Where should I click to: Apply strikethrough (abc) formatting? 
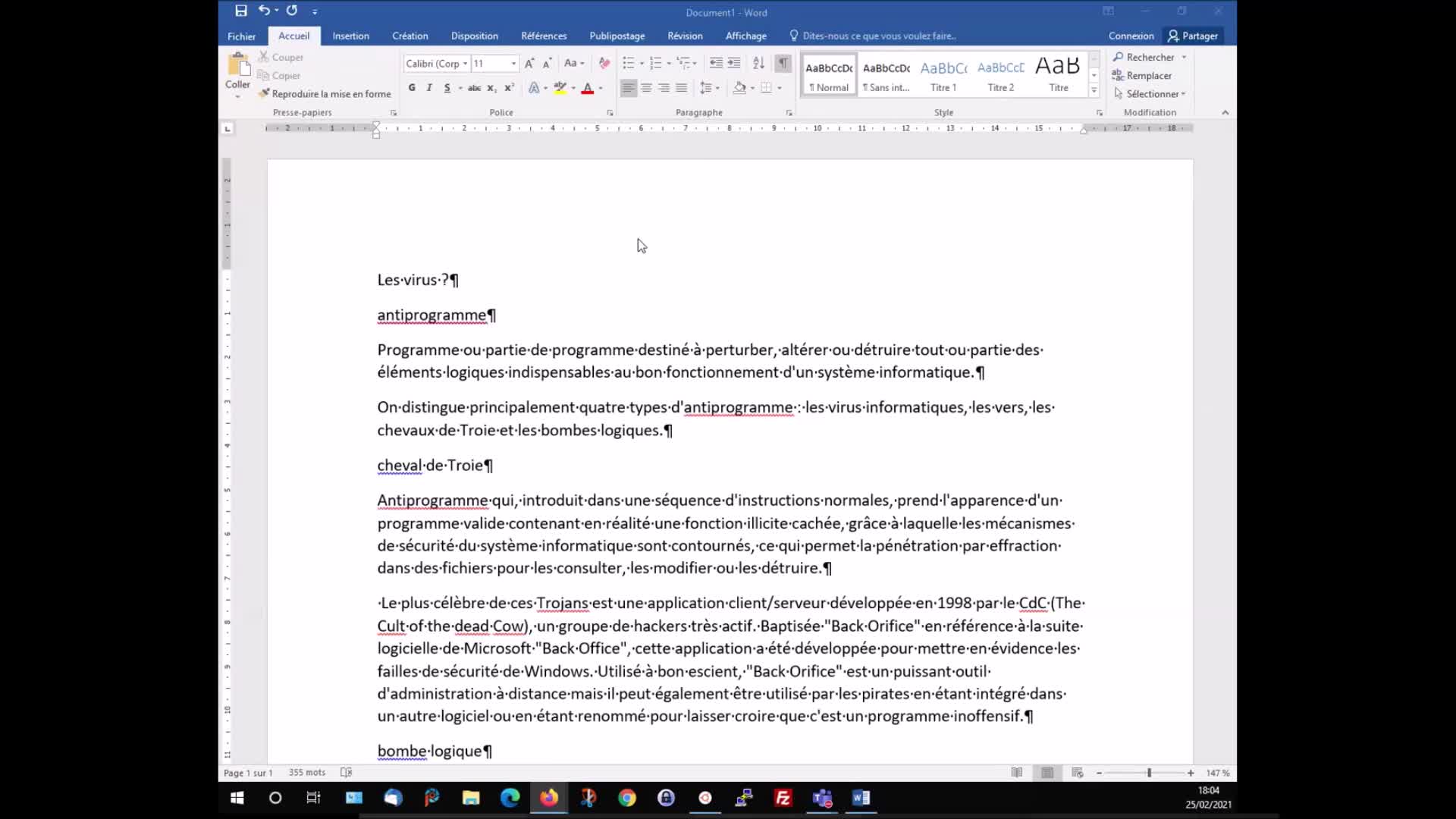point(474,88)
